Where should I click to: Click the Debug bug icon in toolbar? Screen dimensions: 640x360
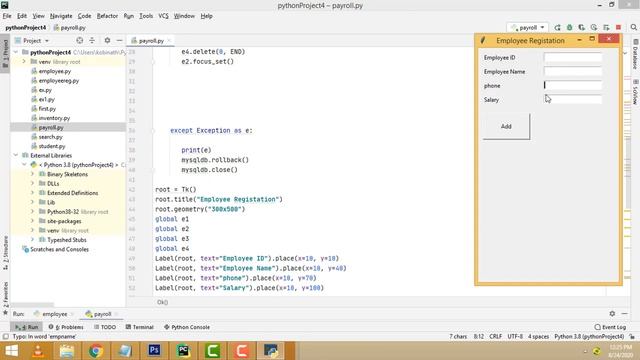tap(569, 27)
